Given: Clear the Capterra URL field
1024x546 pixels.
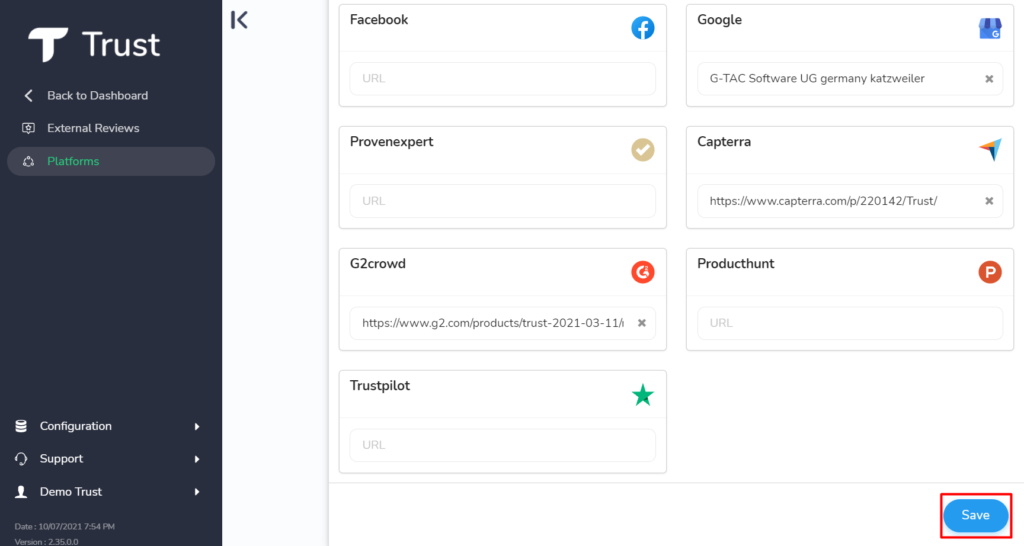Looking at the screenshot, I should tap(989, 201).
